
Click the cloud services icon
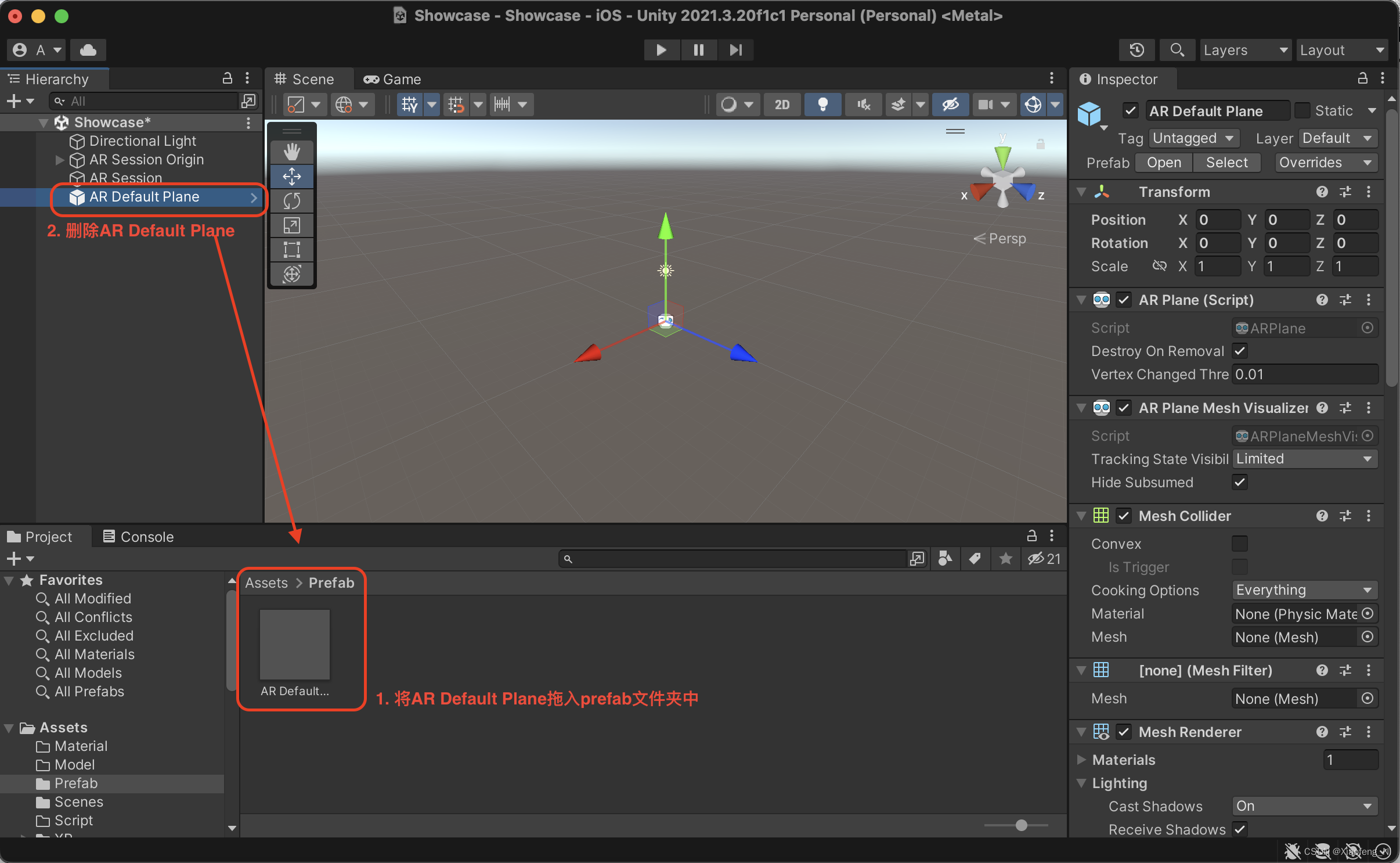88,50
